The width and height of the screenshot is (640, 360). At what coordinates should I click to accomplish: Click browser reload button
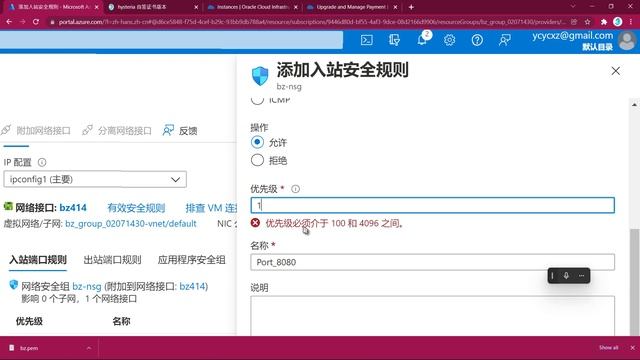[x=36, y=22]
